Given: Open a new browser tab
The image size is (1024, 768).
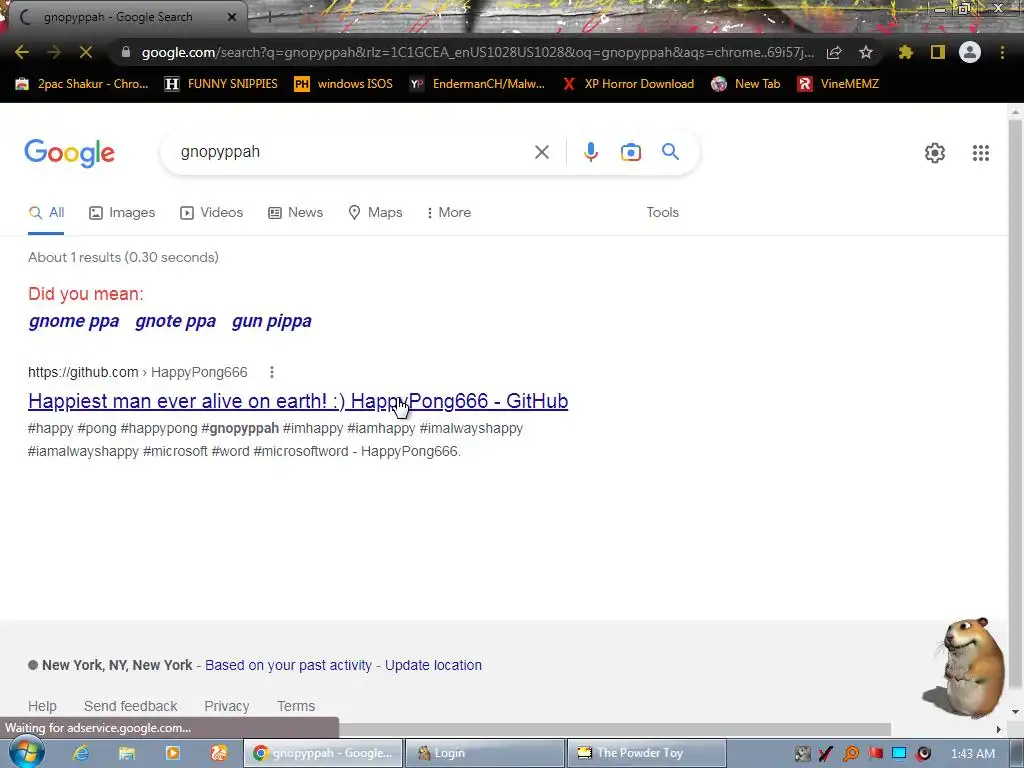Looking at the screenshot, I should [268, 18].
